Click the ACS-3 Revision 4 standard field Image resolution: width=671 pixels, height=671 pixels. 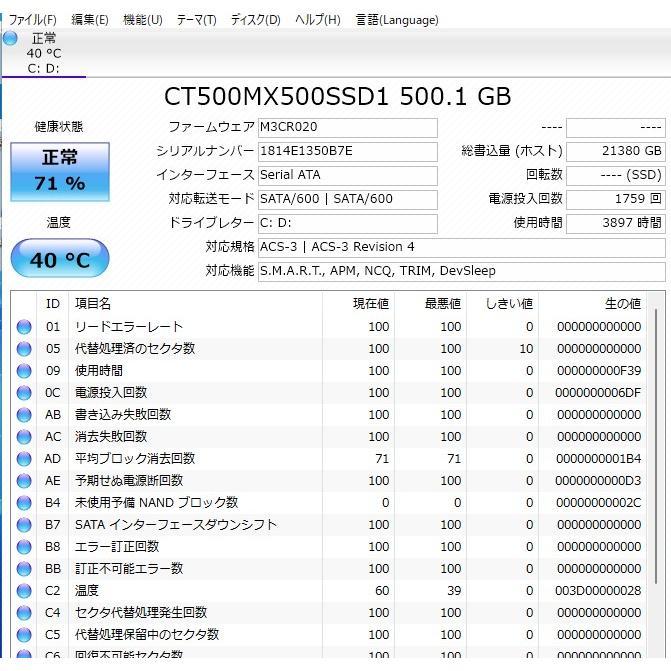tap(462, 247)
